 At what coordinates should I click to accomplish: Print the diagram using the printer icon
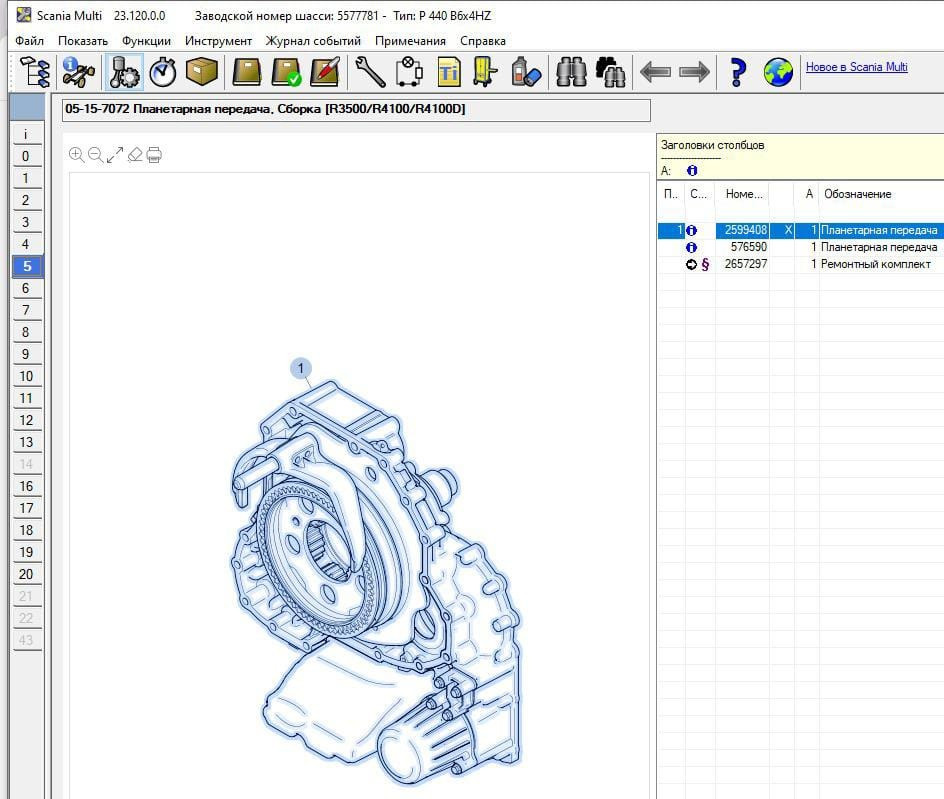[154, 155]
